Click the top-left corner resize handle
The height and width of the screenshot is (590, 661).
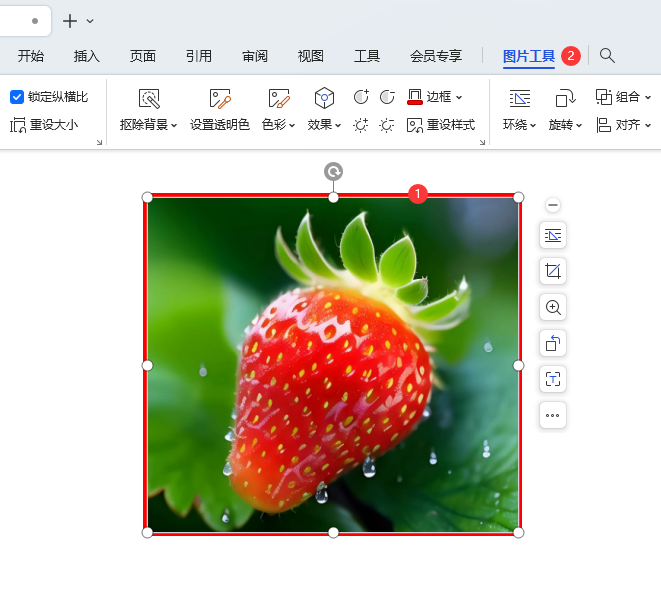[147, 197]
